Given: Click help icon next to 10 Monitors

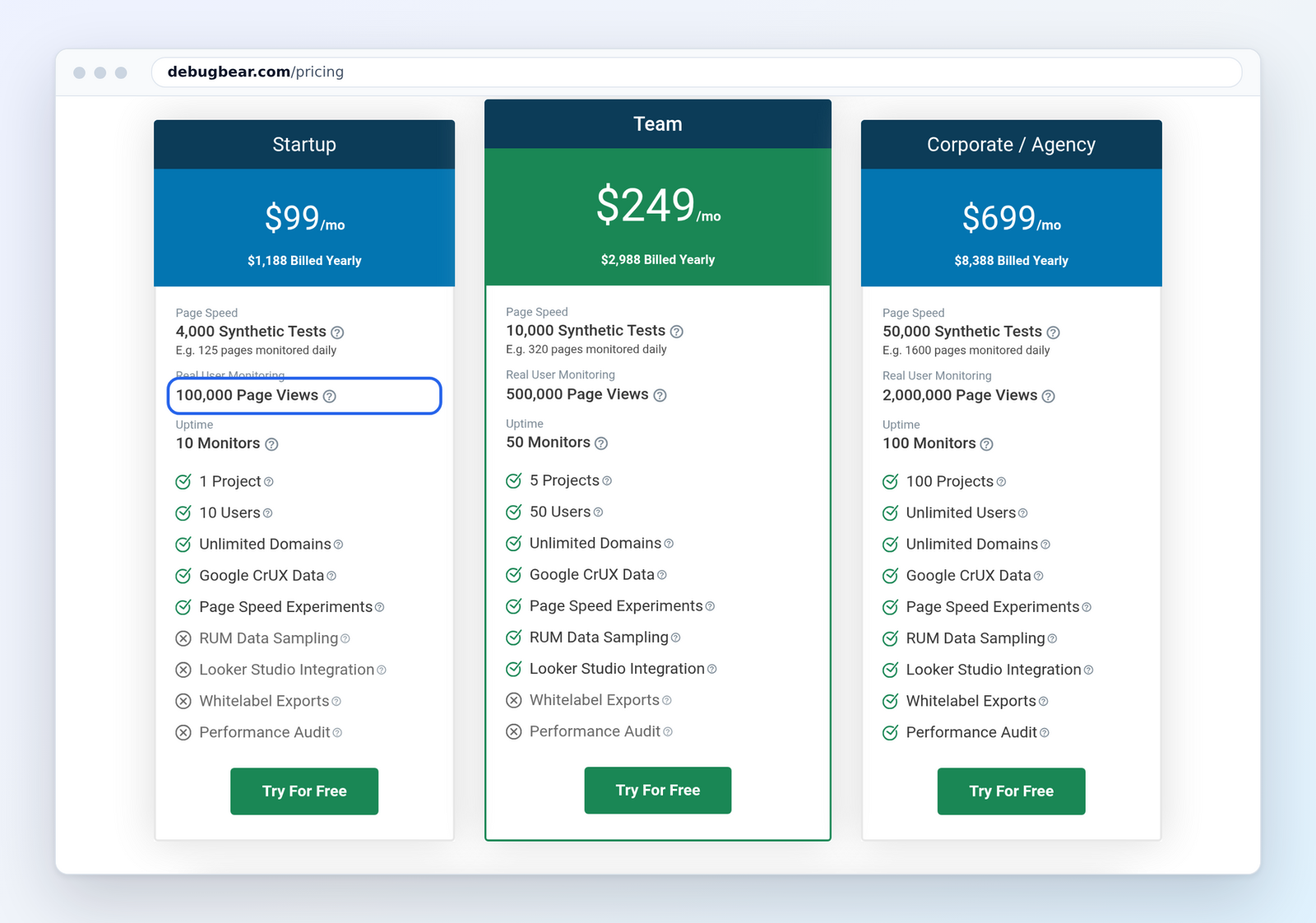Looking at the screenshot, I should pos(271,444).
